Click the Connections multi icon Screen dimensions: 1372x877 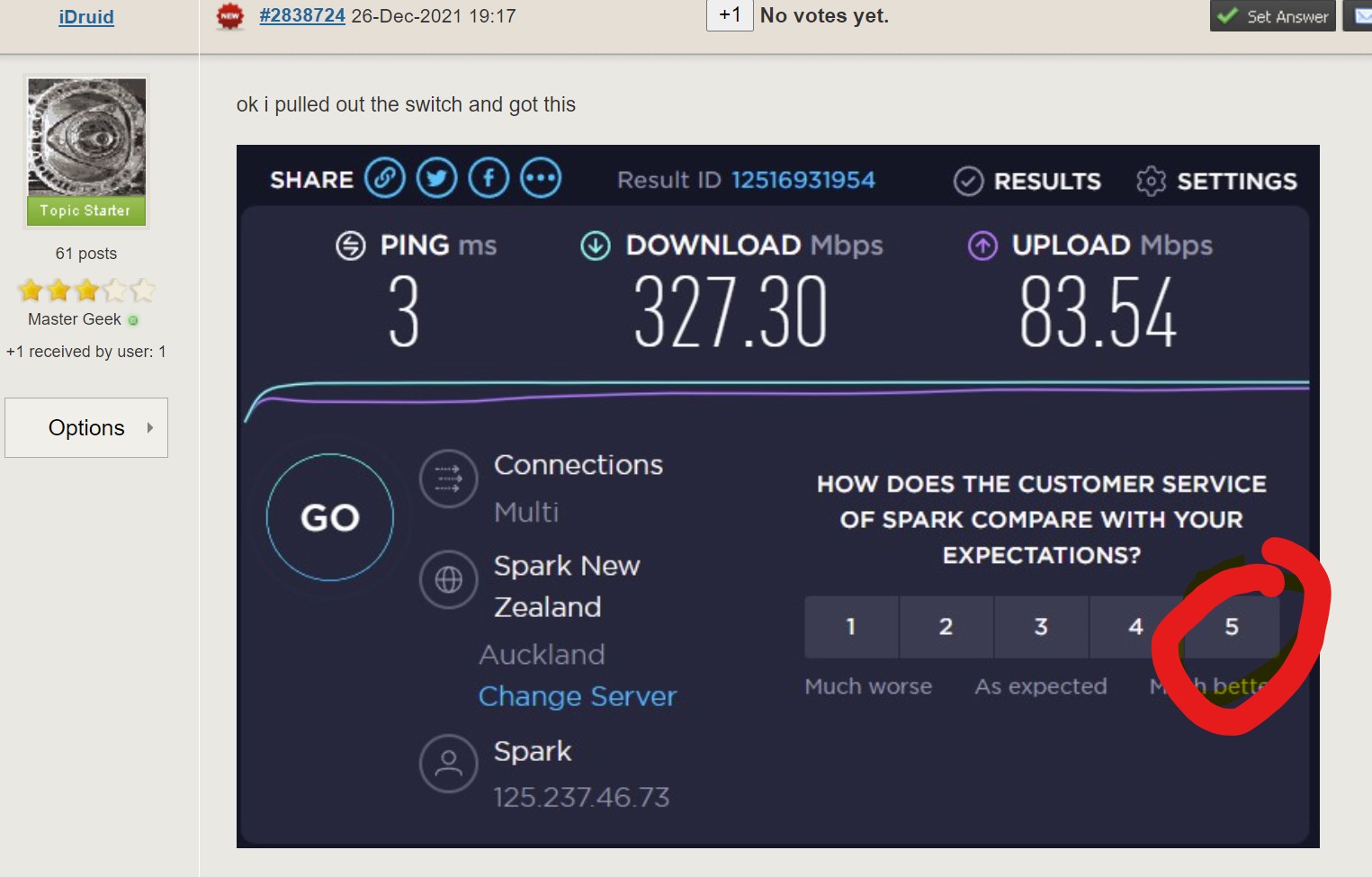448,478
